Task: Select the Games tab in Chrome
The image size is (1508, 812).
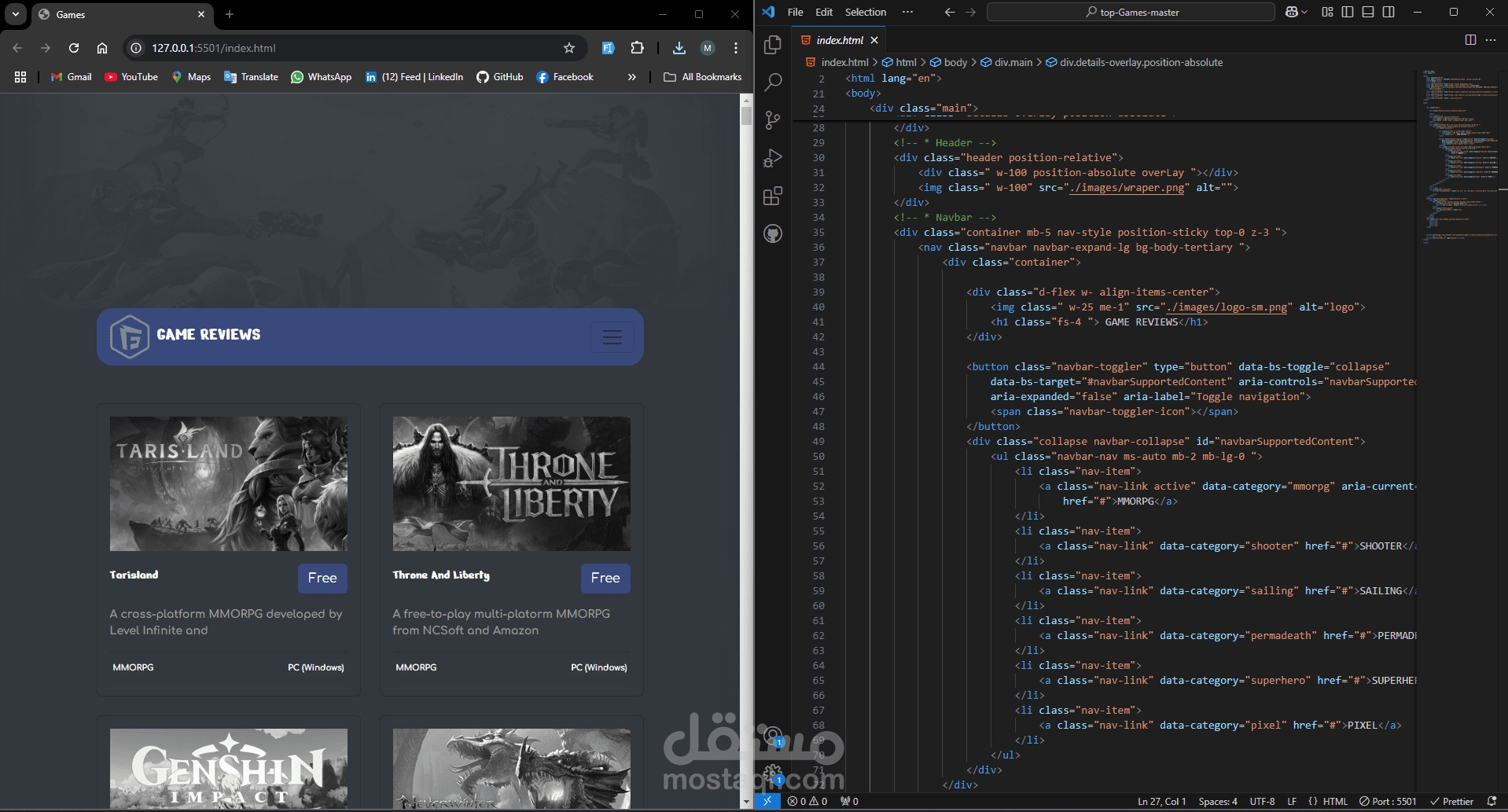Action: [x=122, y=14]
